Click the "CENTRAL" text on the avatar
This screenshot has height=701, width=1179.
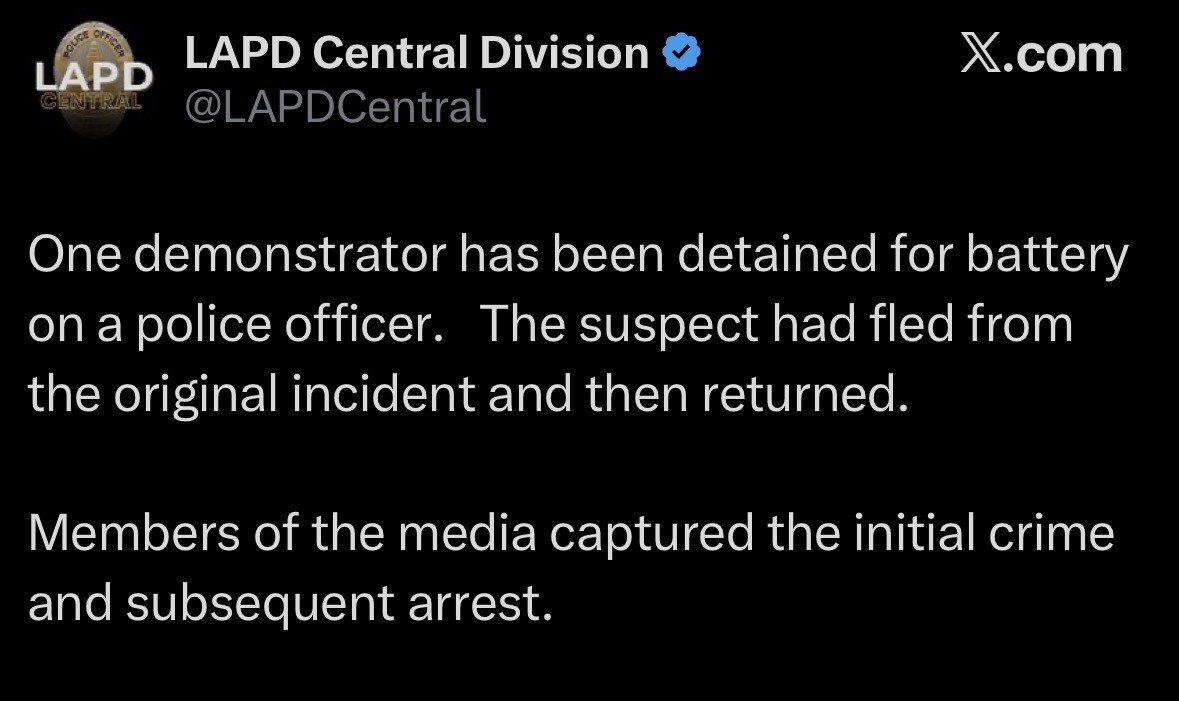92,101
